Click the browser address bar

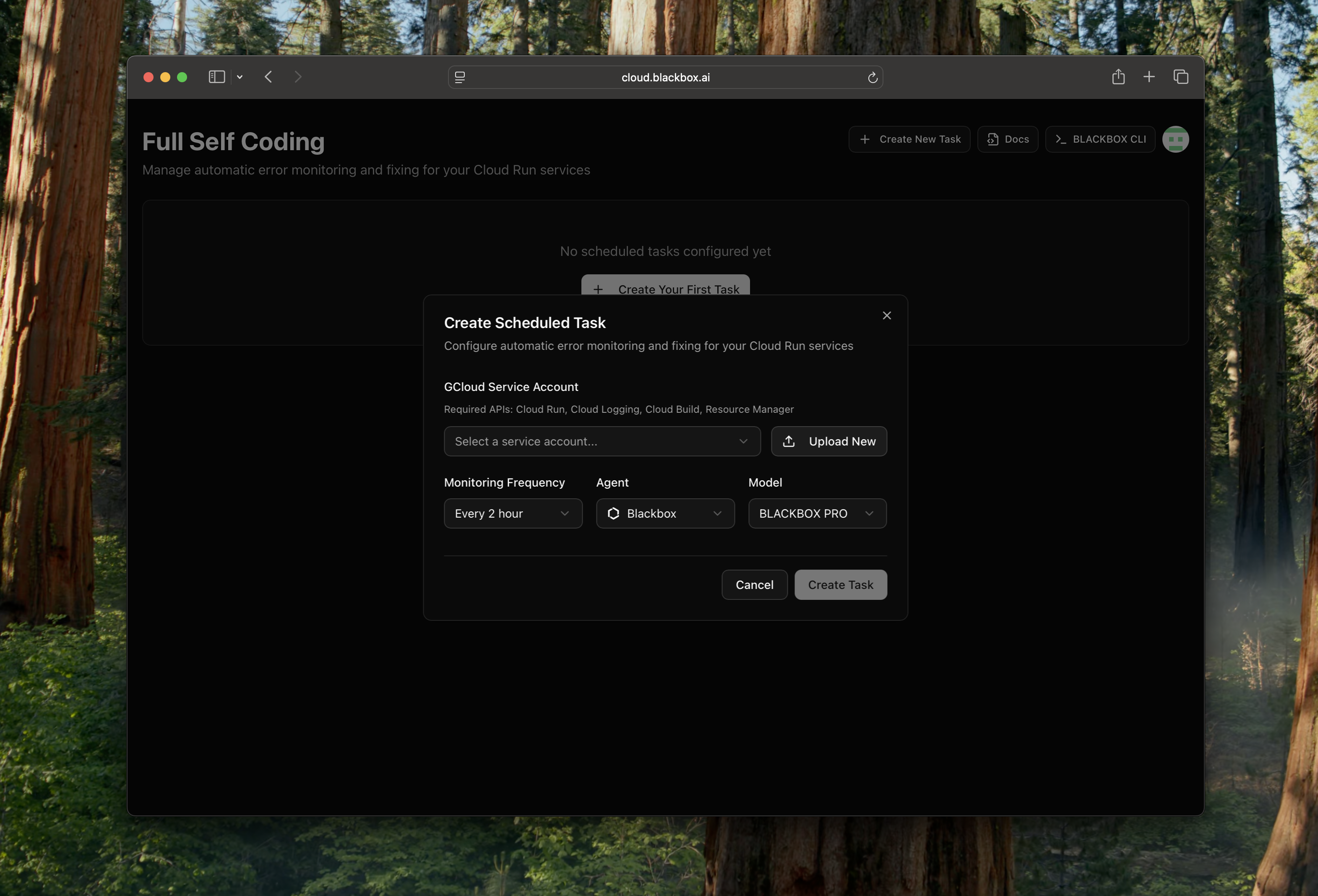[665, 77]
